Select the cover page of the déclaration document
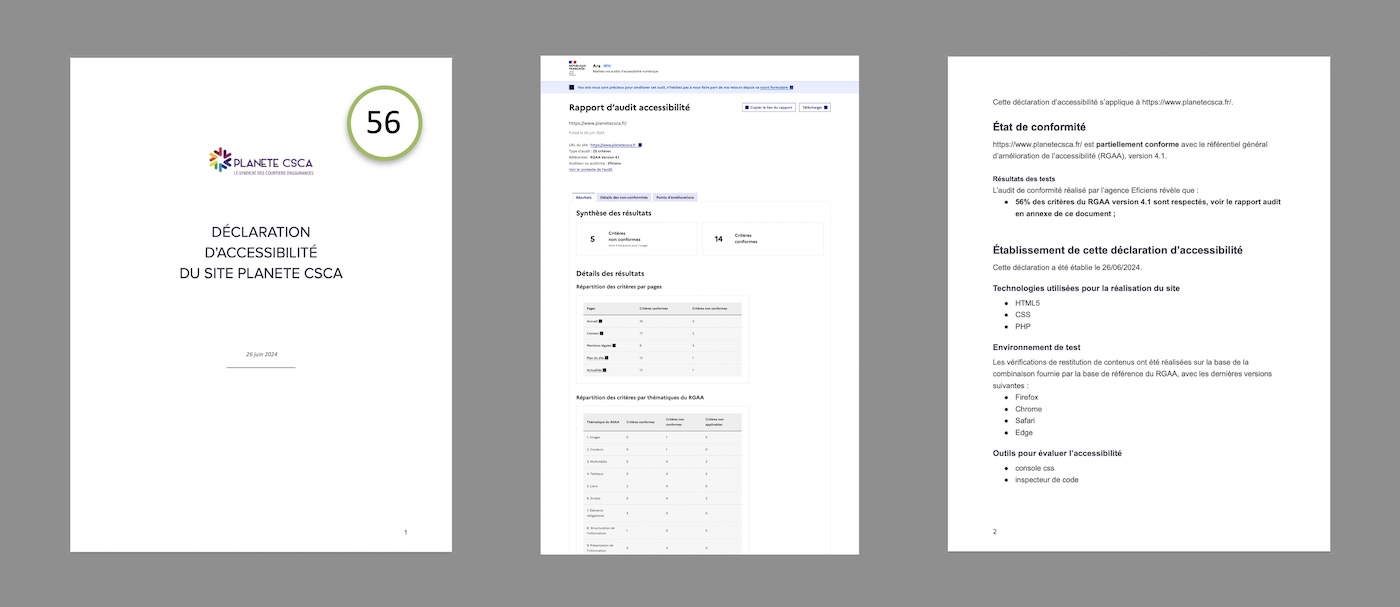The height and width of the screenshot is (607, 1400). tap(260, 300)
